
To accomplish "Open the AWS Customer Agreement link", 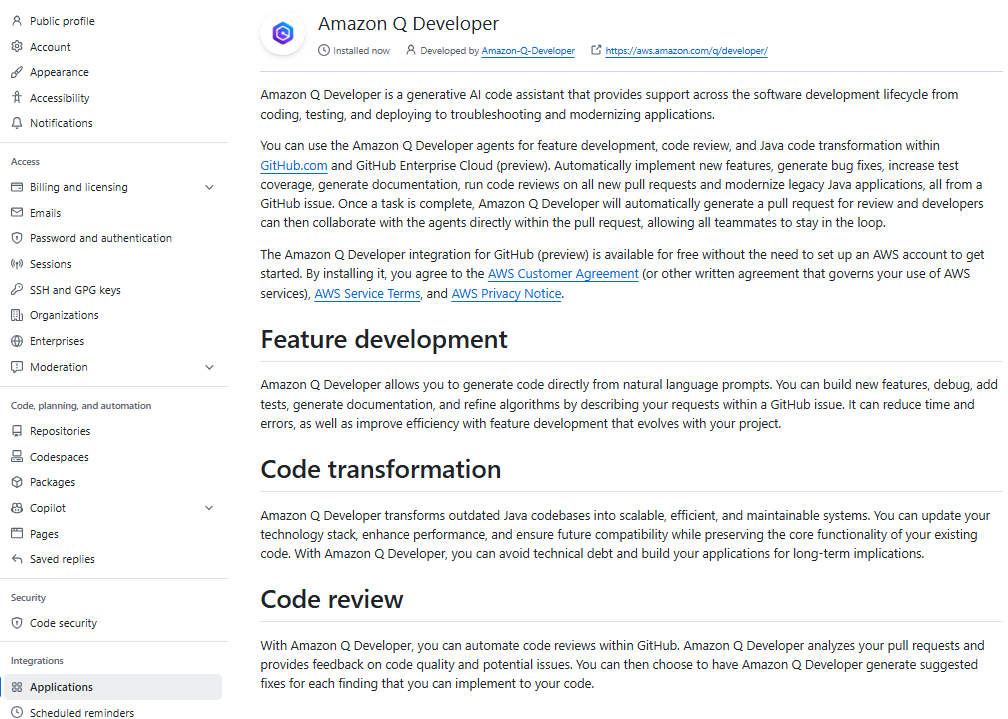I will tap(563, 273).
